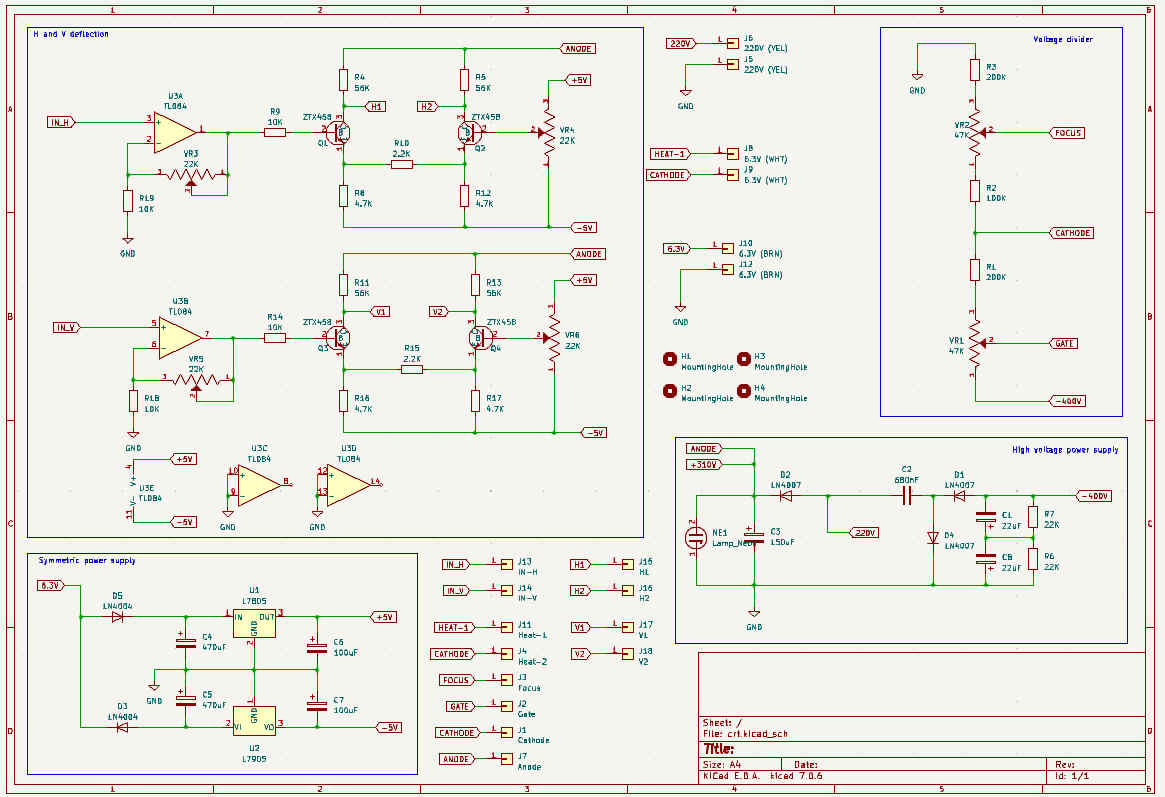Screen dimensions: 1165x797
Task: Select diode D3 1N4004
Action: click(x=123, y=727)
